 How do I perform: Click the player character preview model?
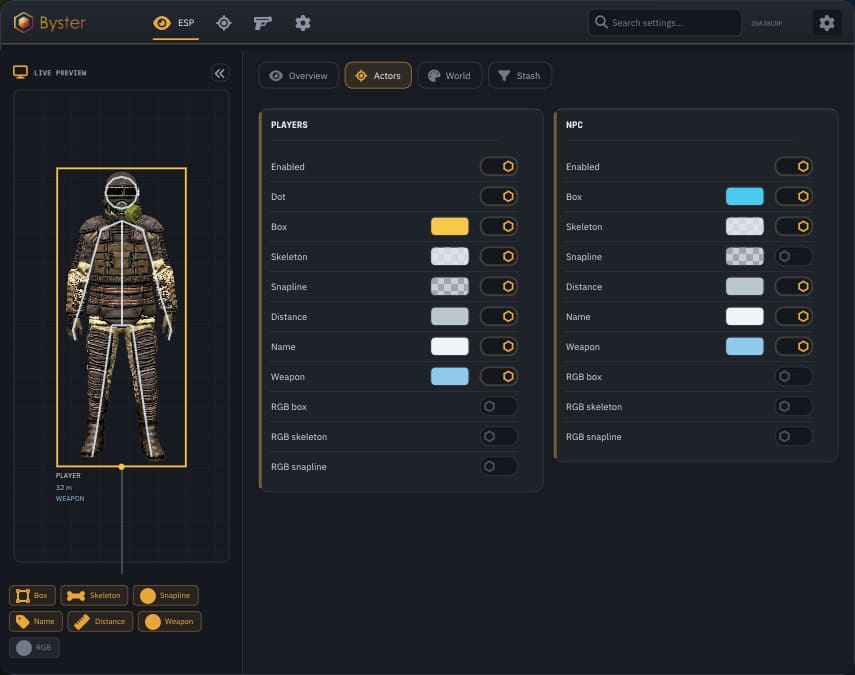coord(121,316)
